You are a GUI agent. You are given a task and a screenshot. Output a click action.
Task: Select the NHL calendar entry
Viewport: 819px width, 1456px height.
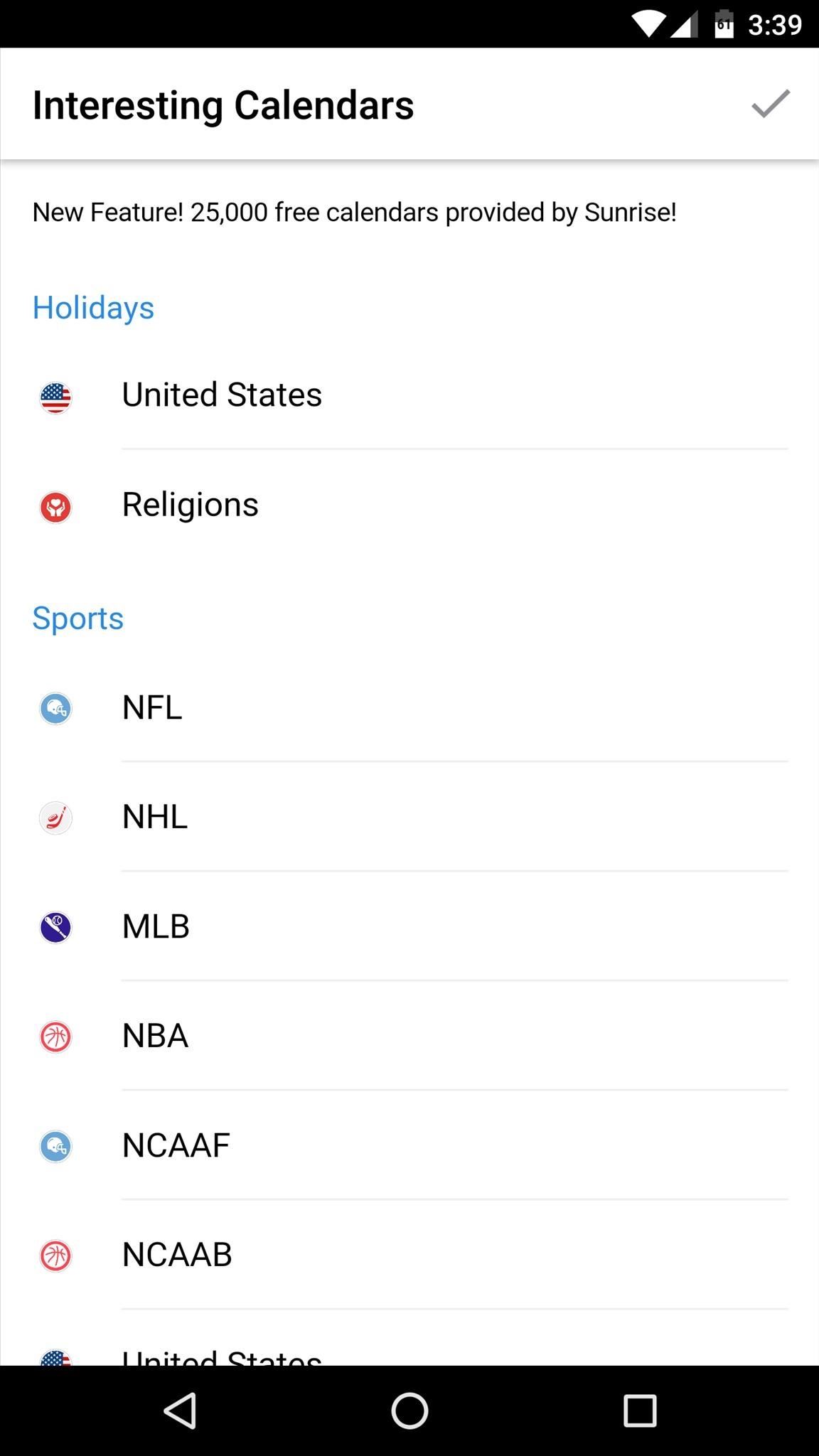pyautogui.click(x=409, y=818)
